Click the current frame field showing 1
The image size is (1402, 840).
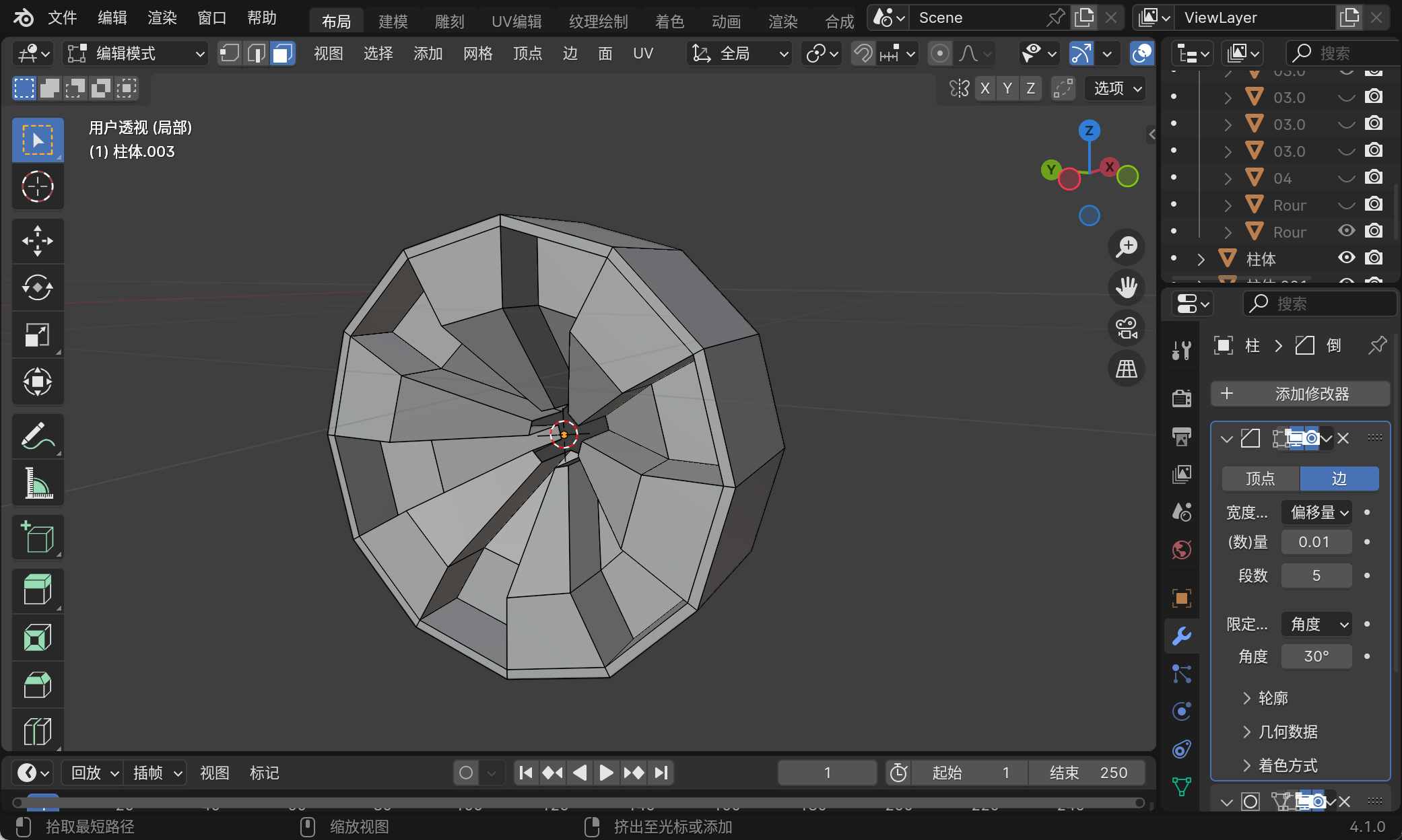[x=828, y=773]
